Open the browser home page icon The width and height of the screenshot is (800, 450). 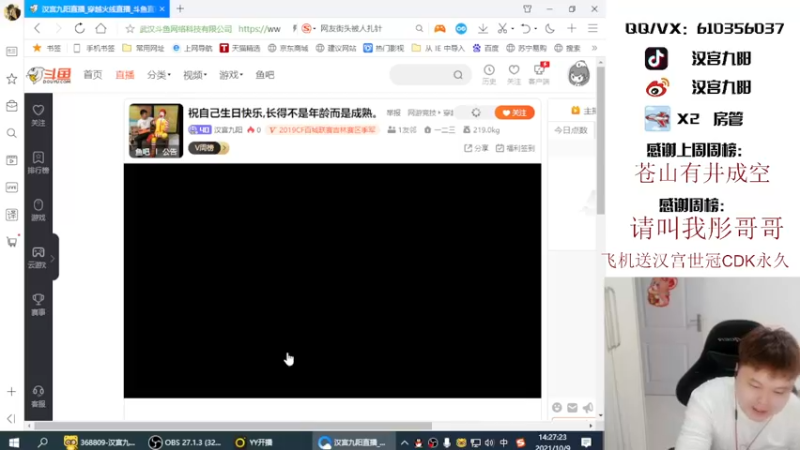tap(101, 29)
